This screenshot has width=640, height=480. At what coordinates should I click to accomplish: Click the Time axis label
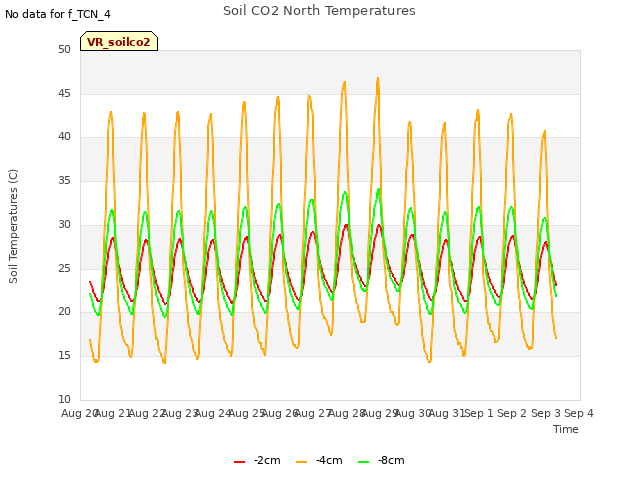pyautogui.click(x=566, y=429)
